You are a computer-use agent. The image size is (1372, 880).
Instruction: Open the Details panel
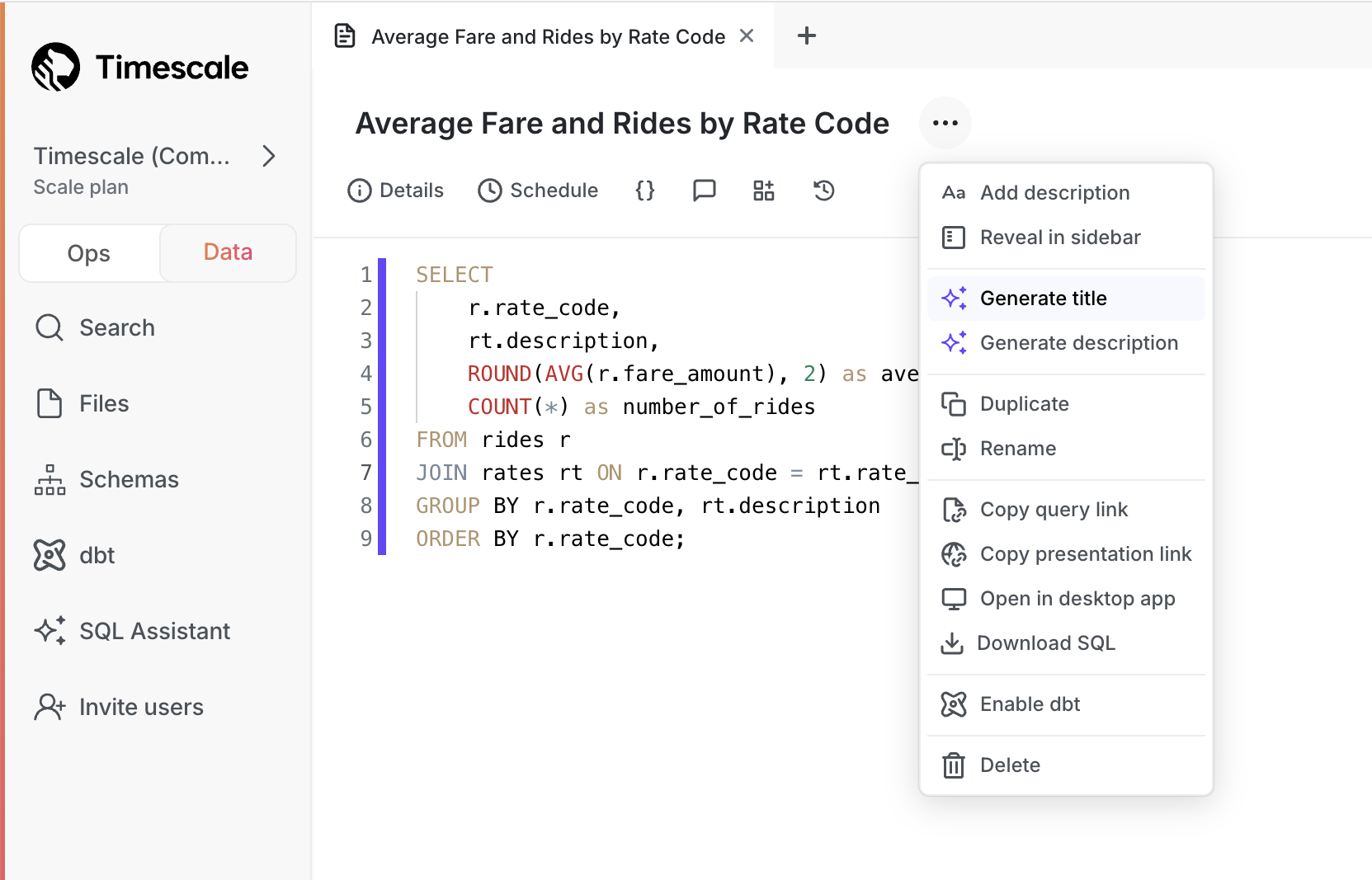click(396, 191)
